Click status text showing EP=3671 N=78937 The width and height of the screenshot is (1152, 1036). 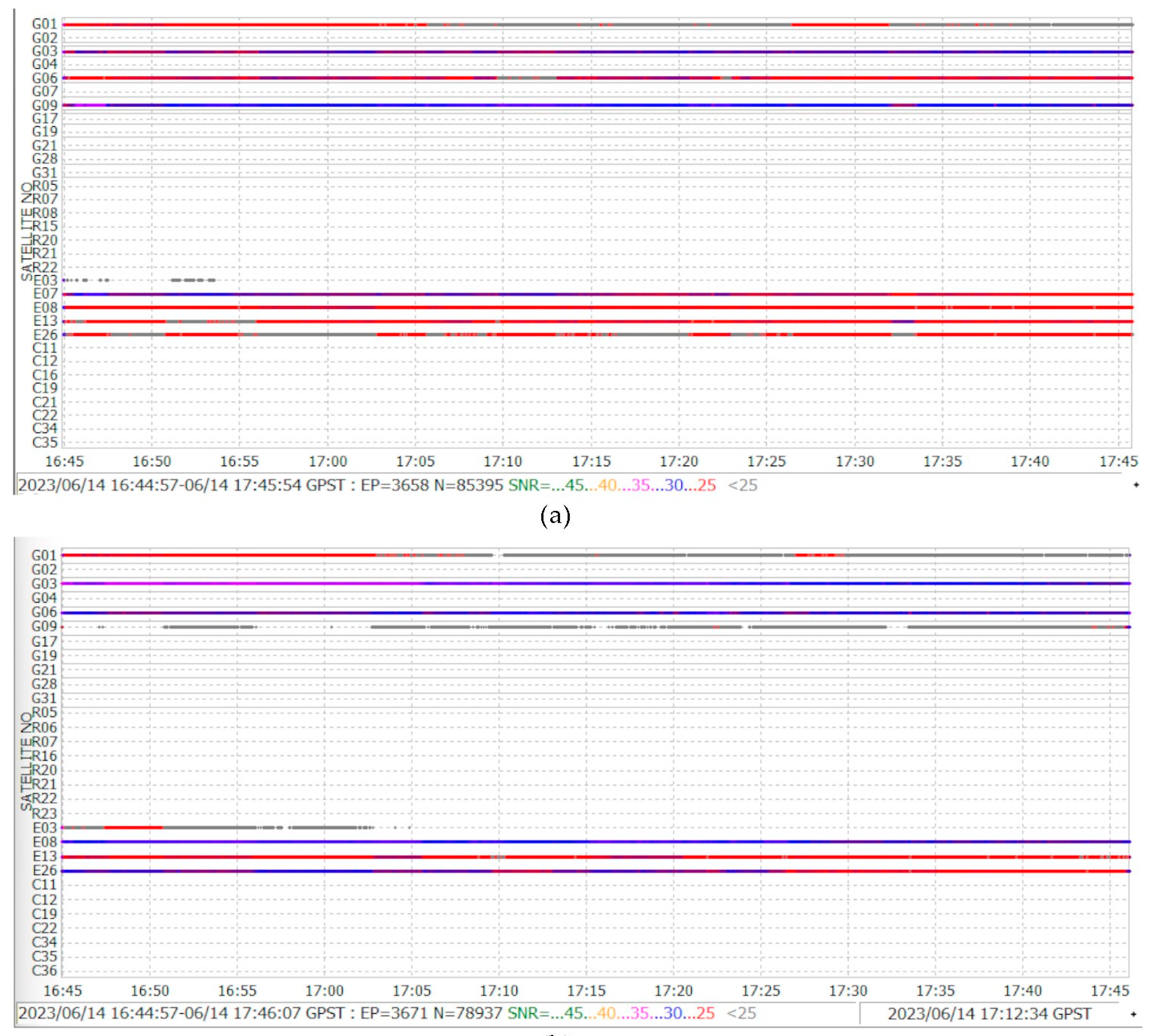pyautogui.click(x=431, y=1013)
